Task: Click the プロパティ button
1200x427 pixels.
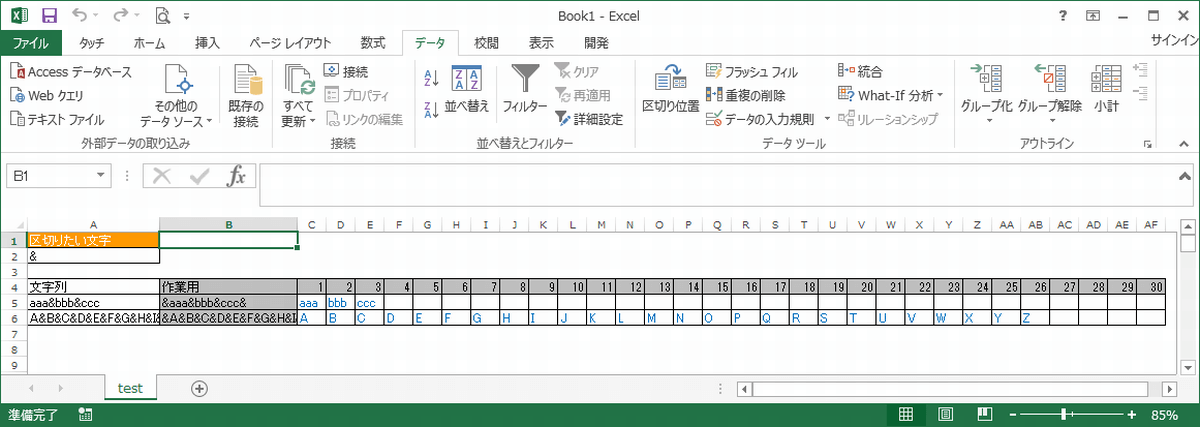Action: pyautogui.click(x=357, y=96)
